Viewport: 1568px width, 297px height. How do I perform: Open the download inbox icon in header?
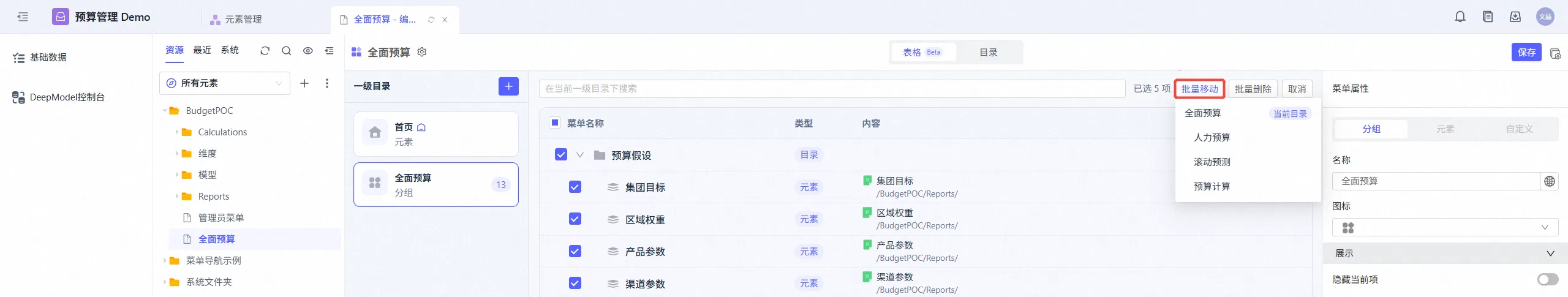[1515, 17]
